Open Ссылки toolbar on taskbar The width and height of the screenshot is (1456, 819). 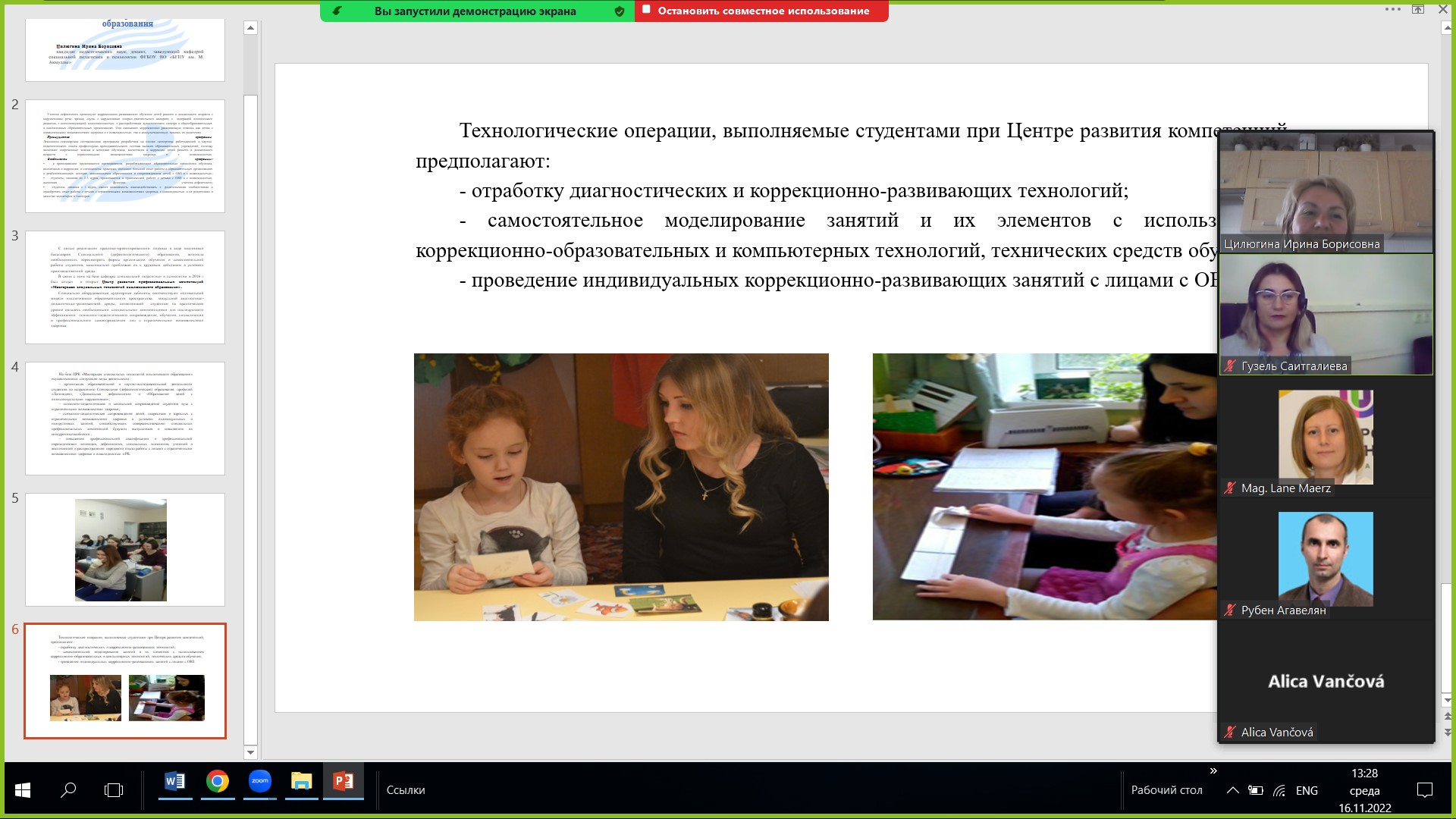point(406,790)
